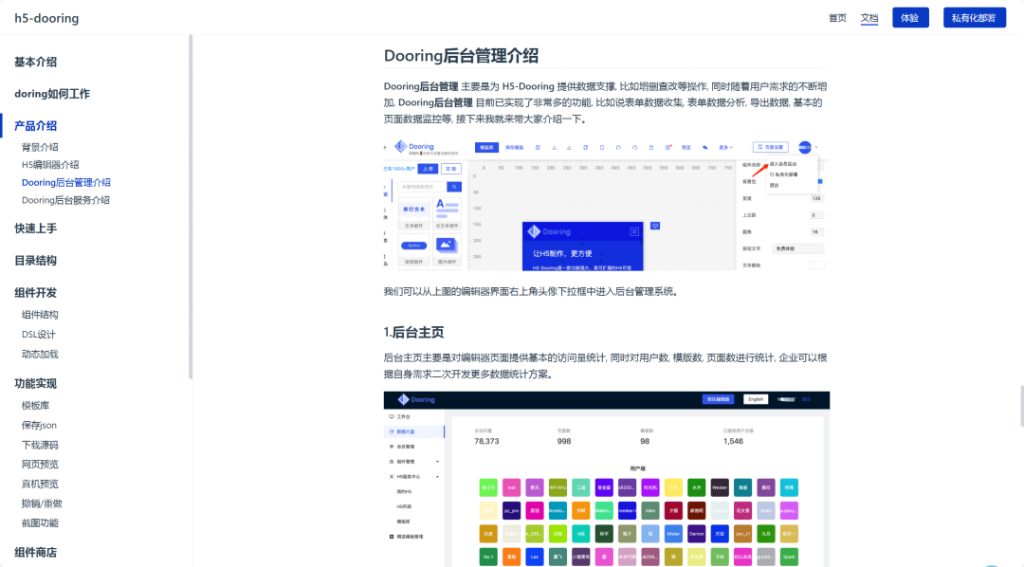The image size is (1024, 567).
Task: Select the Dooring后台管理介绍 sidebar link
Action: [x=66, y=182]
